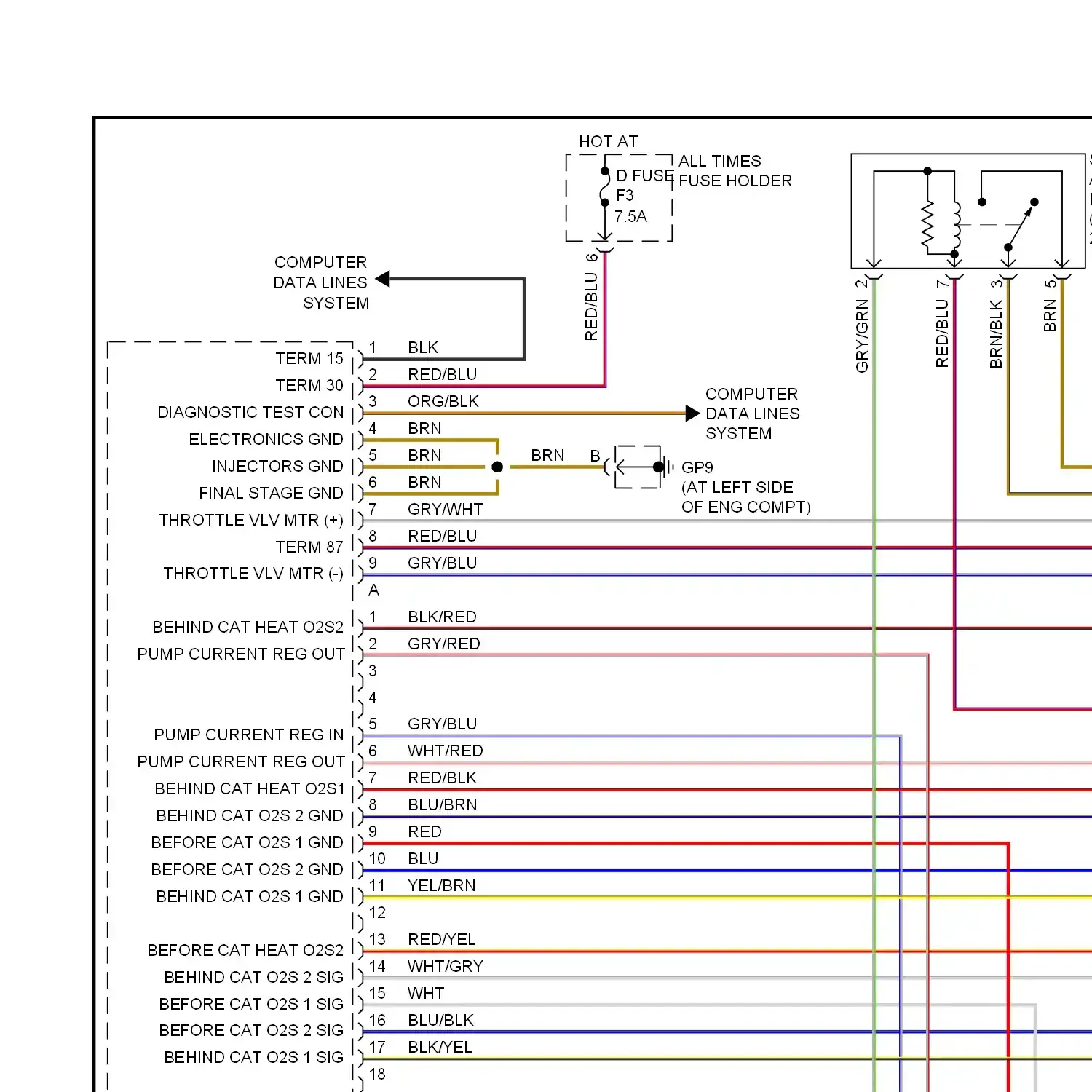Click the fuse F3 symbol
The height and width of the screenshot is (1092, 1092).
[605, 187]
